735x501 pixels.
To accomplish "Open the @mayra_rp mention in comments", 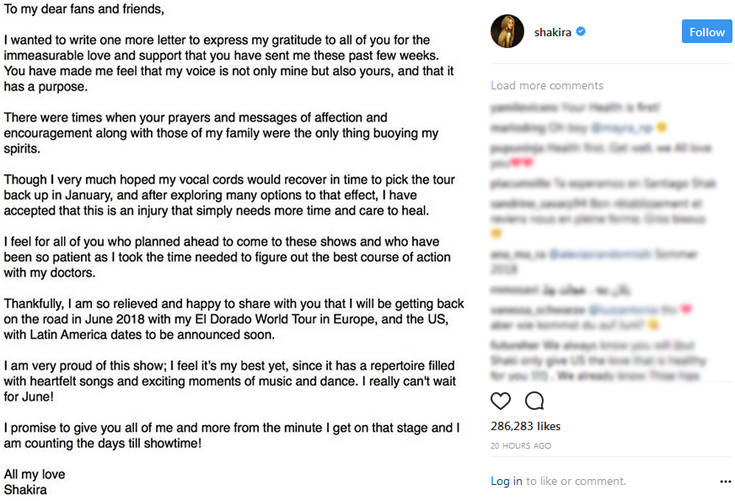I will (x=624, y=128).
